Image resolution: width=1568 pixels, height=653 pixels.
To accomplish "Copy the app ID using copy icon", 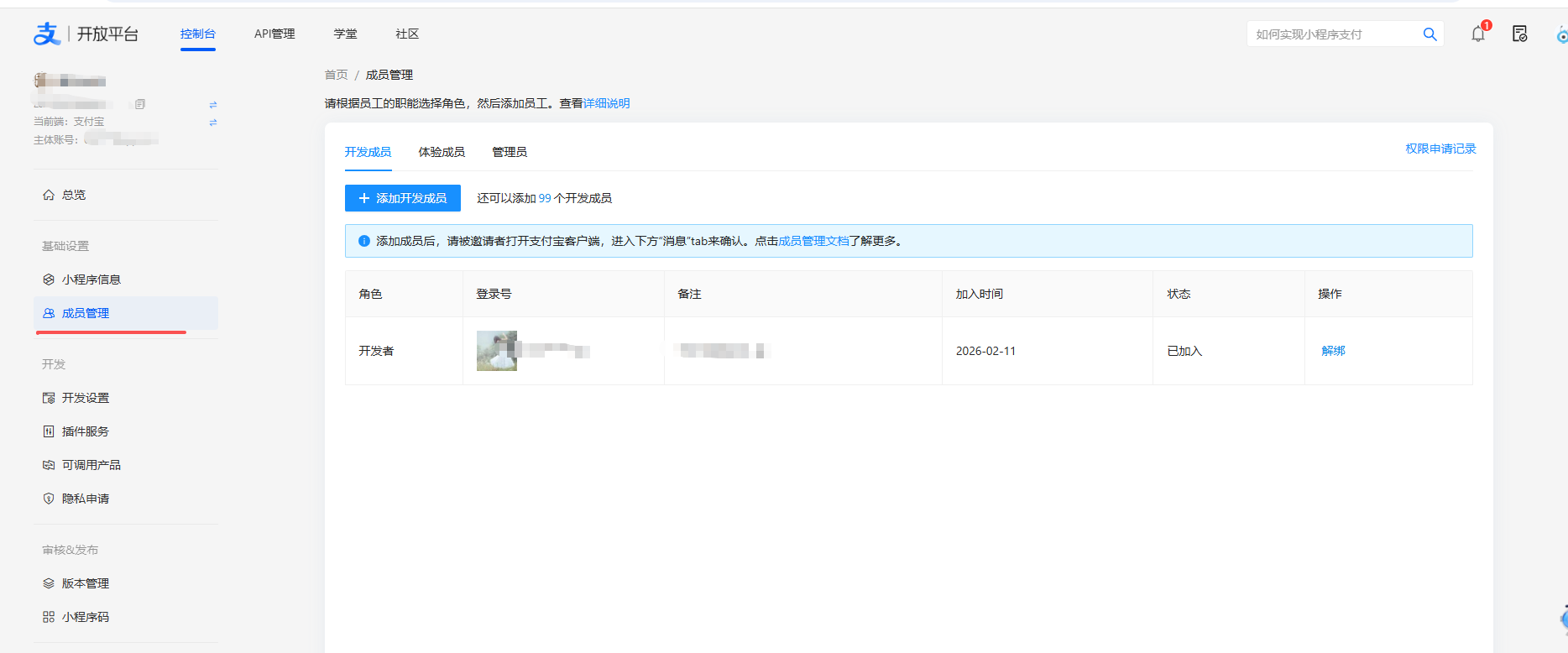I will click(x=140, y=104).
